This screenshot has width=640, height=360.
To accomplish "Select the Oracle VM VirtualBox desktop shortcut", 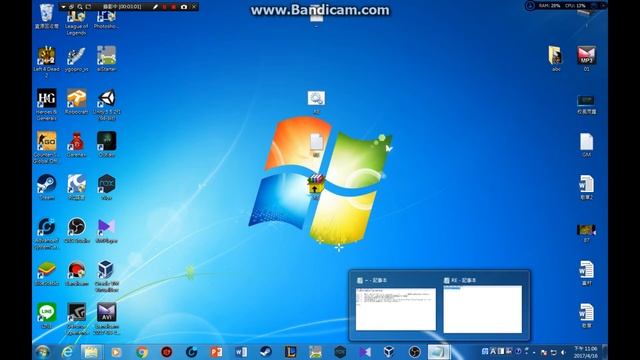I will tap(107, 276).
